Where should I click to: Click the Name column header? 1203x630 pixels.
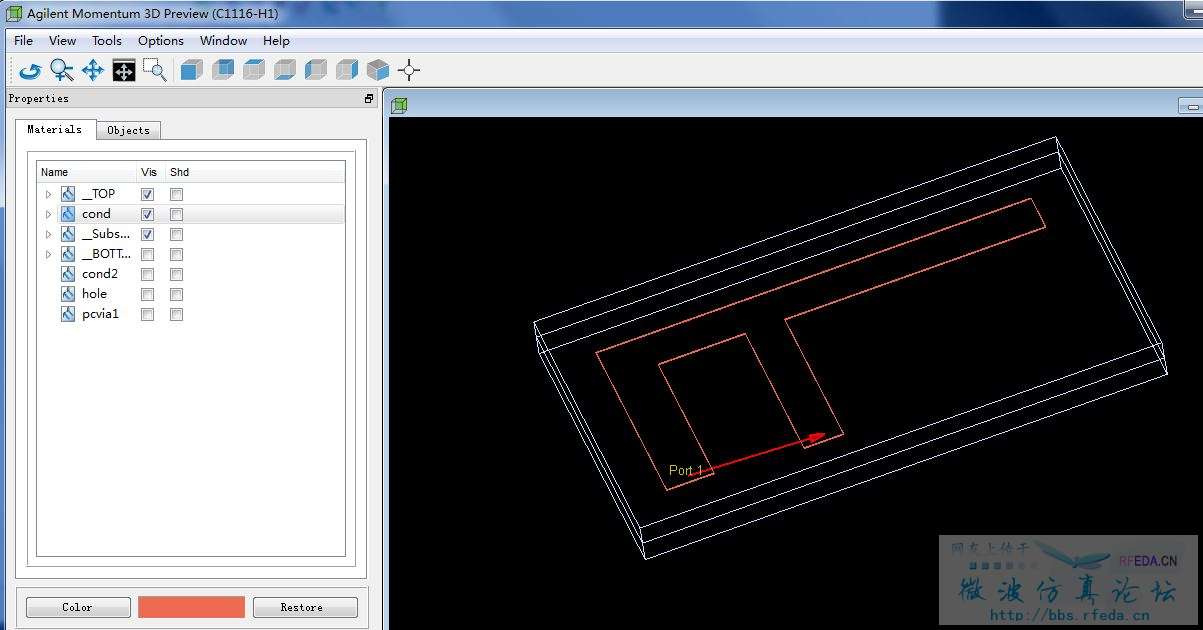[x=85, y=172]
